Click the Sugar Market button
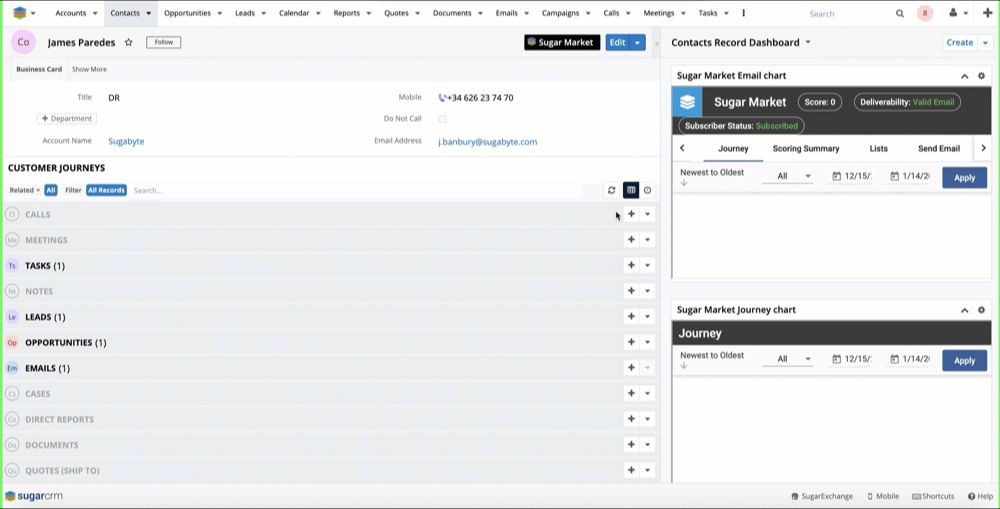This screenshot has height=509, width=1000. (562, 42)
